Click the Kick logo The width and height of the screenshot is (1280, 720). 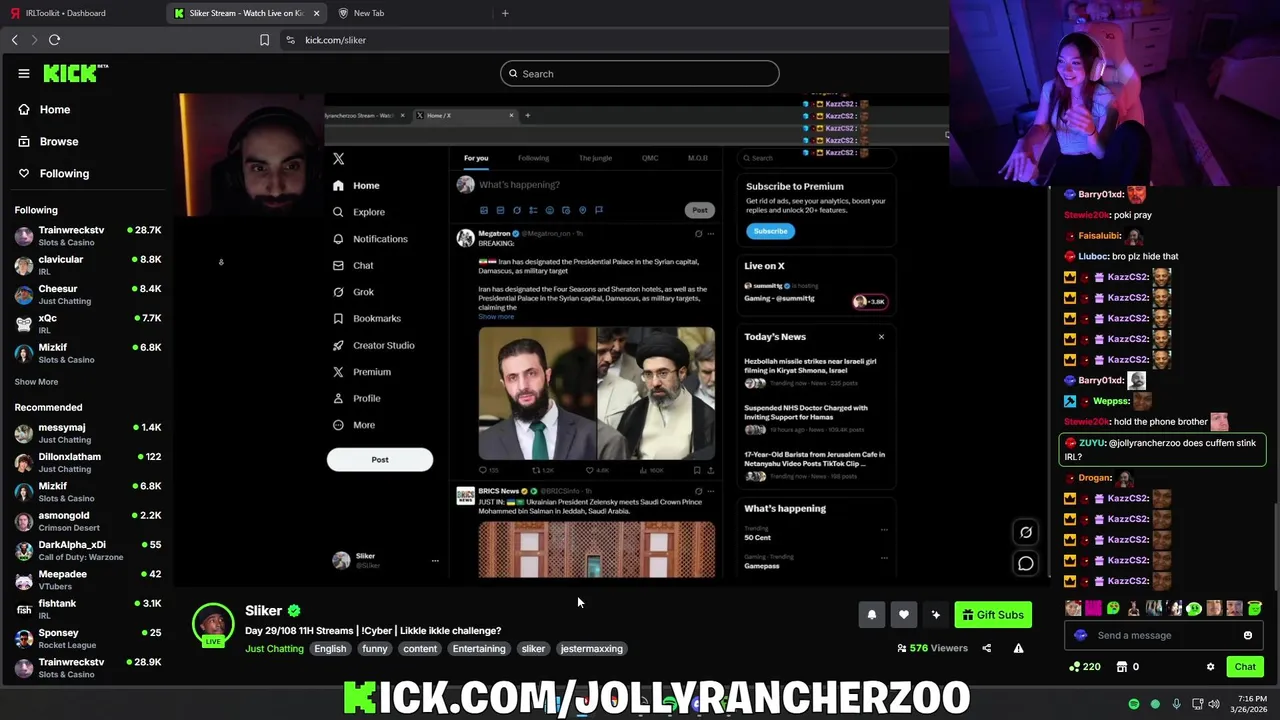tap(75, 73)
